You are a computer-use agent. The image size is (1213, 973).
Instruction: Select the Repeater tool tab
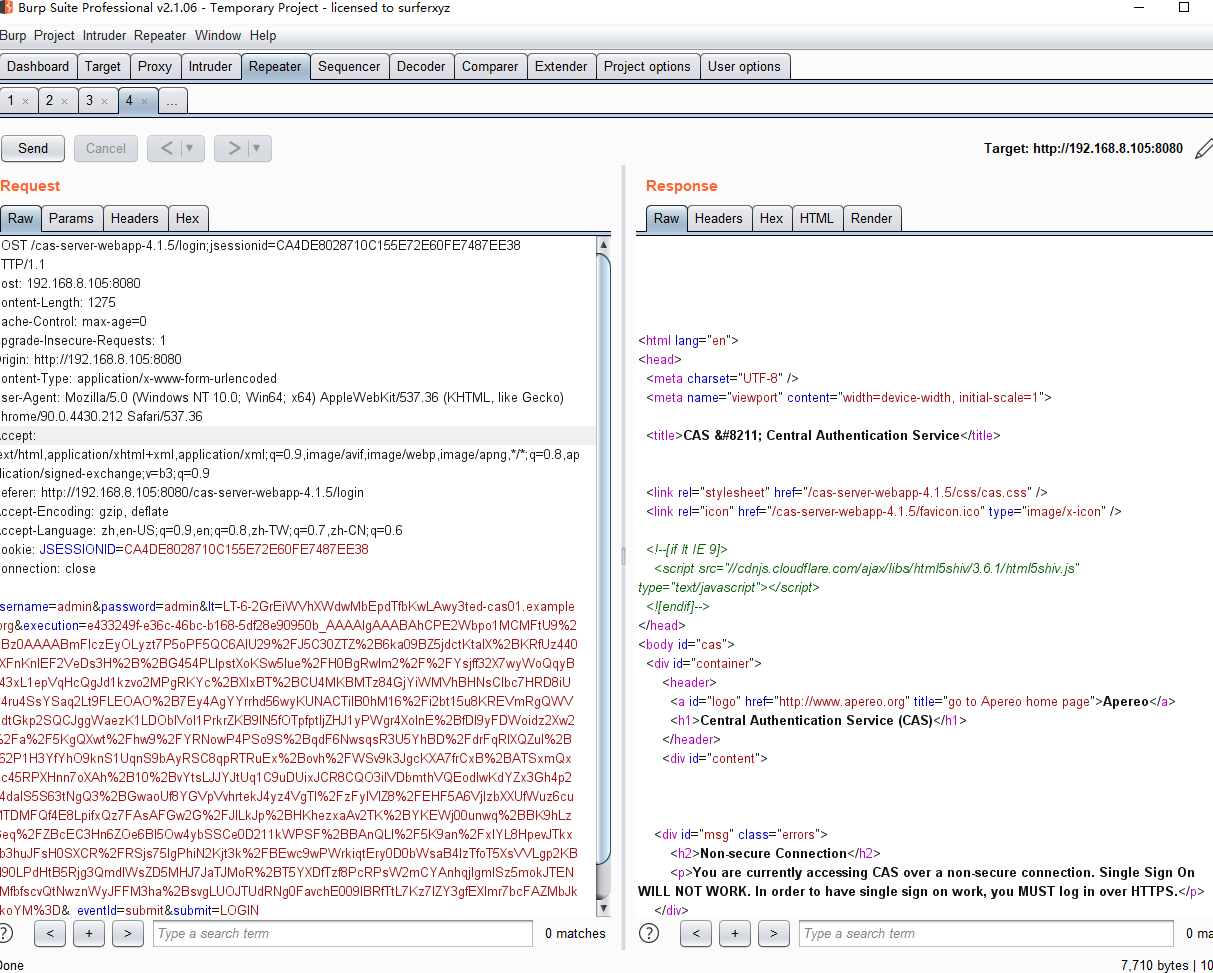(x=275, y=66)
